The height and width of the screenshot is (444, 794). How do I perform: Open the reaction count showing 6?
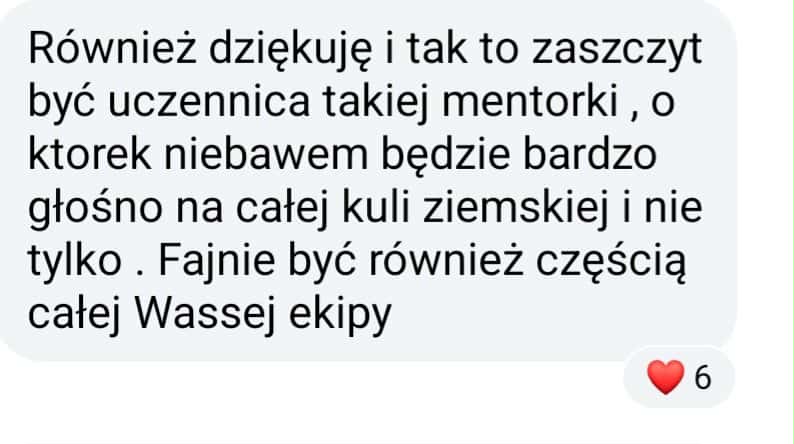[702, 378]
